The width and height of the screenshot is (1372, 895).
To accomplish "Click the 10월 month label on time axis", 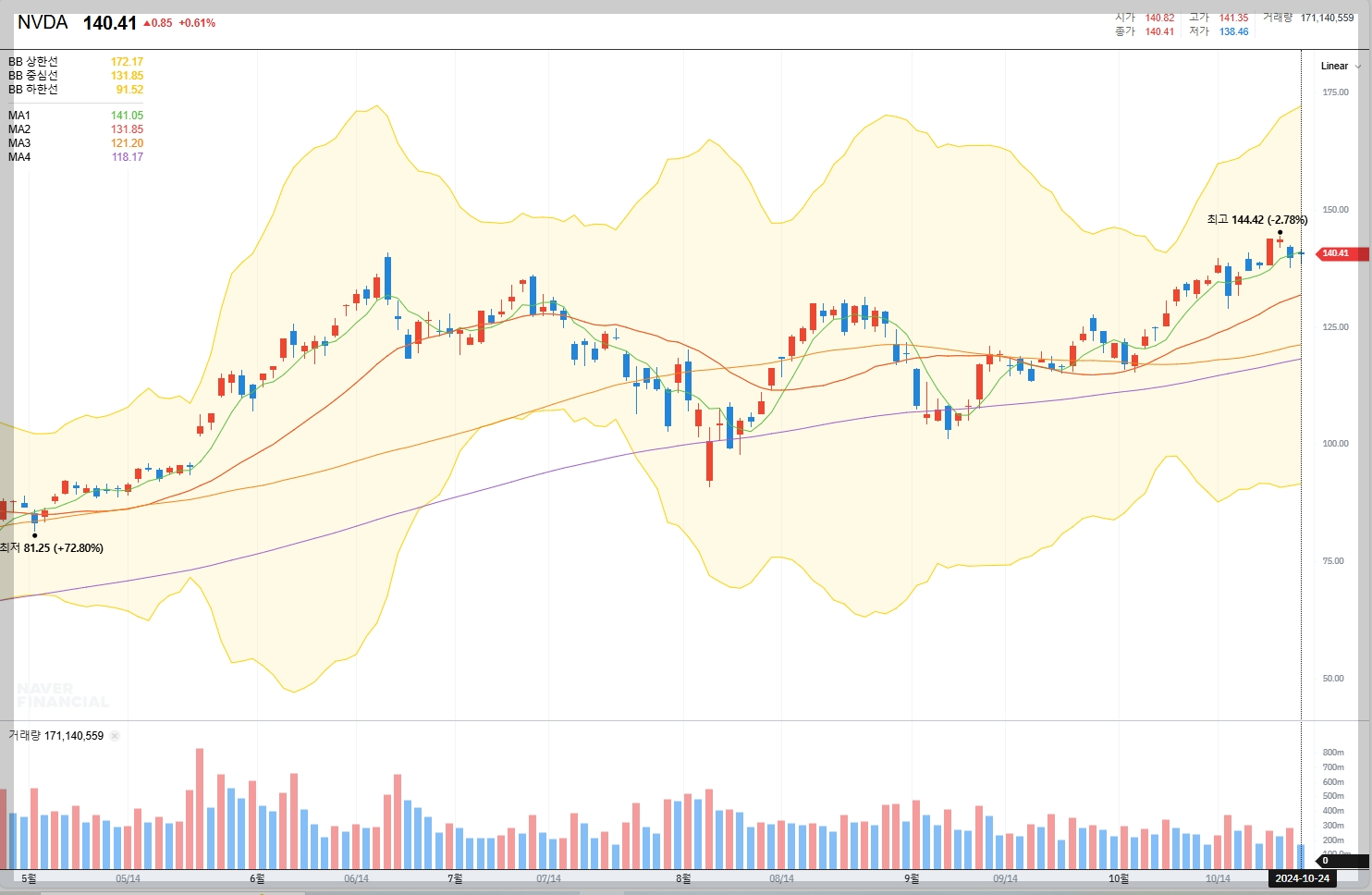I will [x=1119, y=878].
